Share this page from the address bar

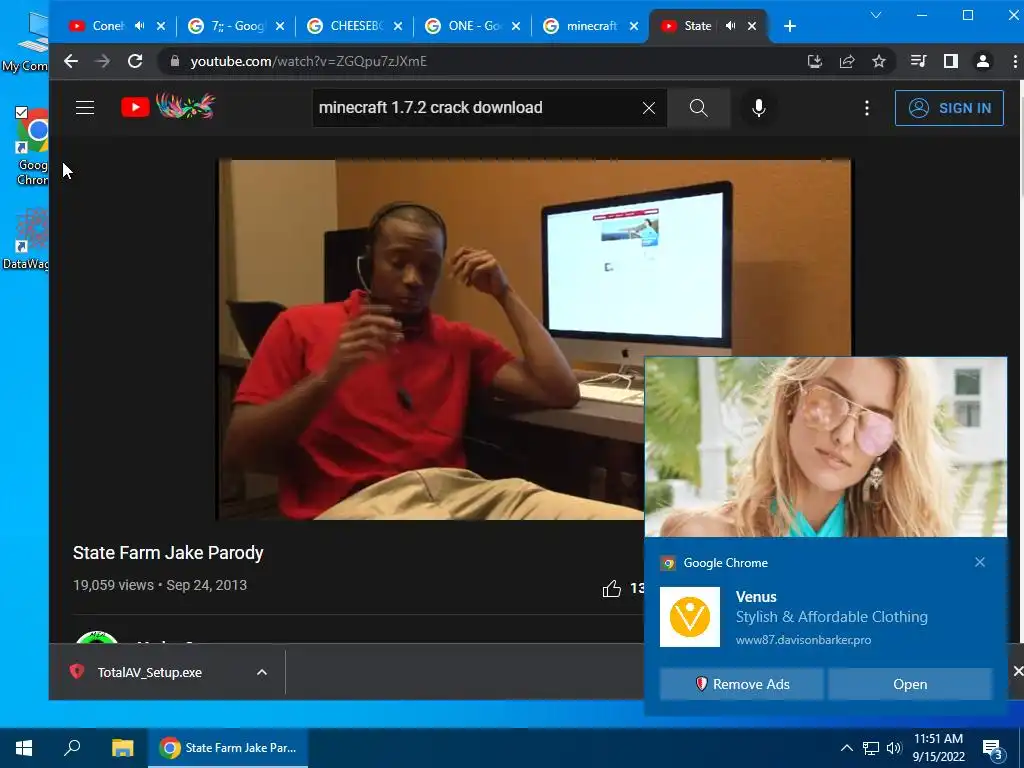(847, 61)
